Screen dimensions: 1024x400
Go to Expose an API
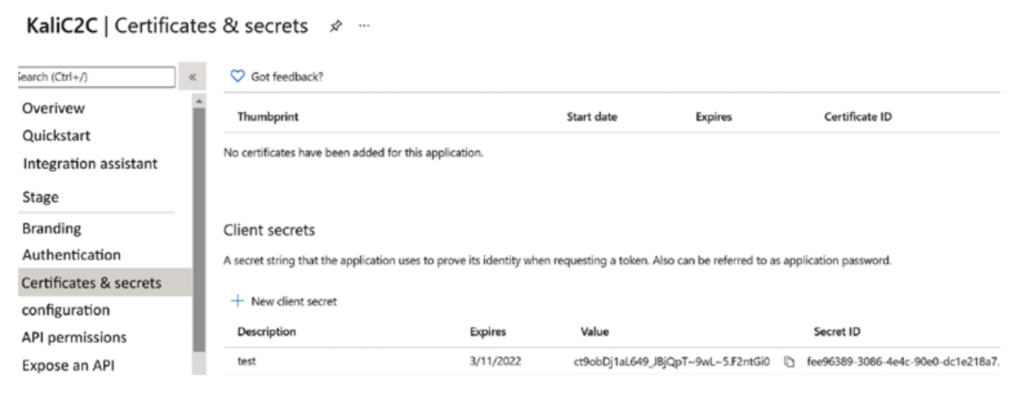[x=68, y=365]
